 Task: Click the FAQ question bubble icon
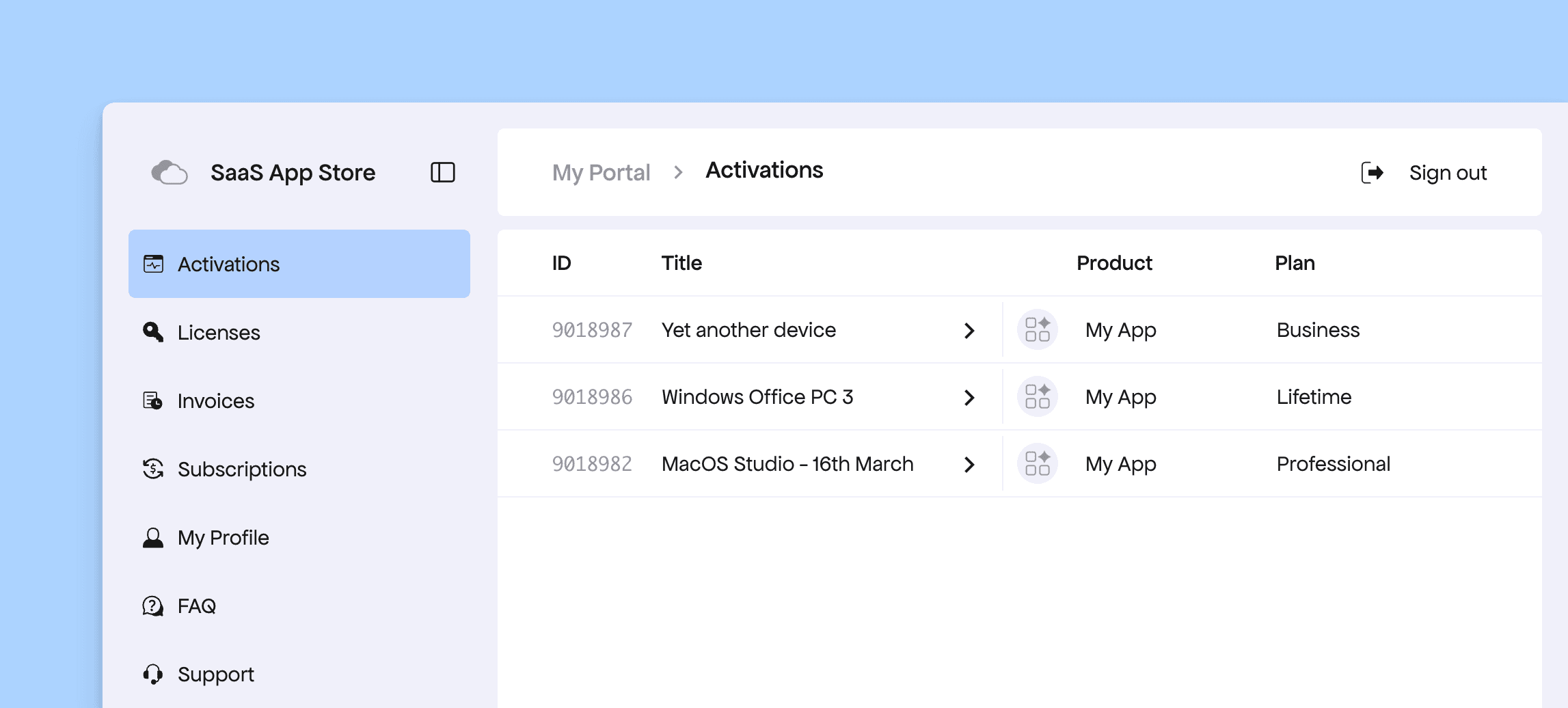153,606
